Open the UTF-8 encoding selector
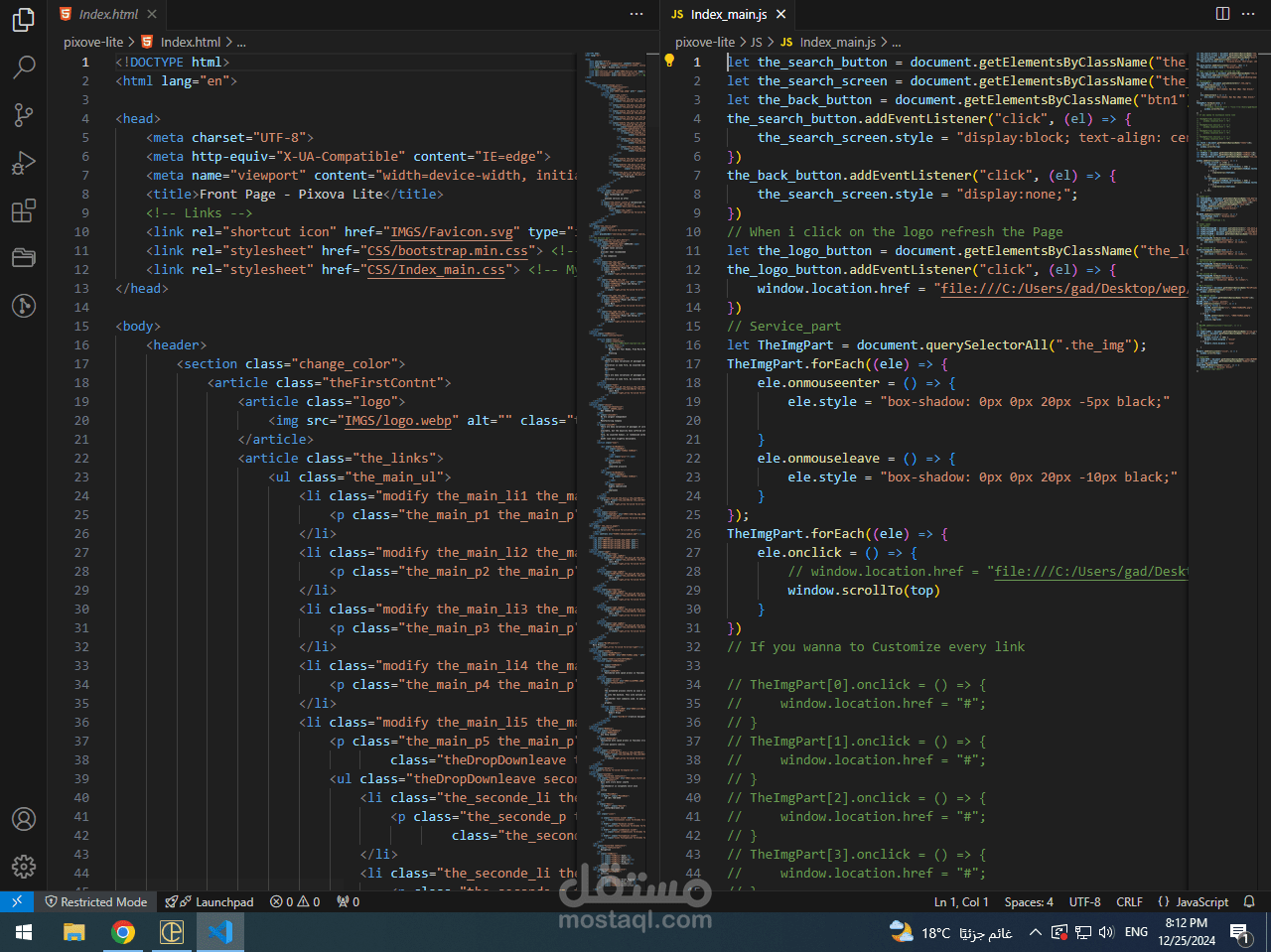The image size is (1271, 952). tap(1084, 901)
